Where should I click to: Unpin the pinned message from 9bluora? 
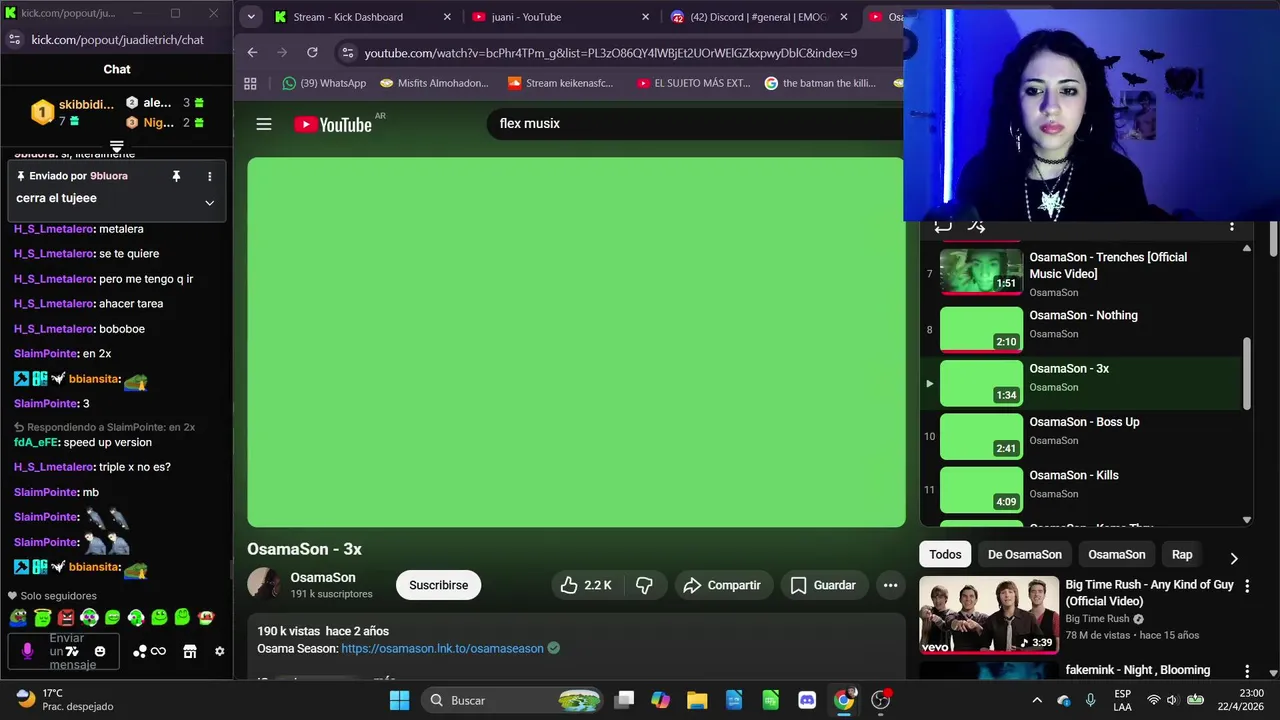pos(176,176)
